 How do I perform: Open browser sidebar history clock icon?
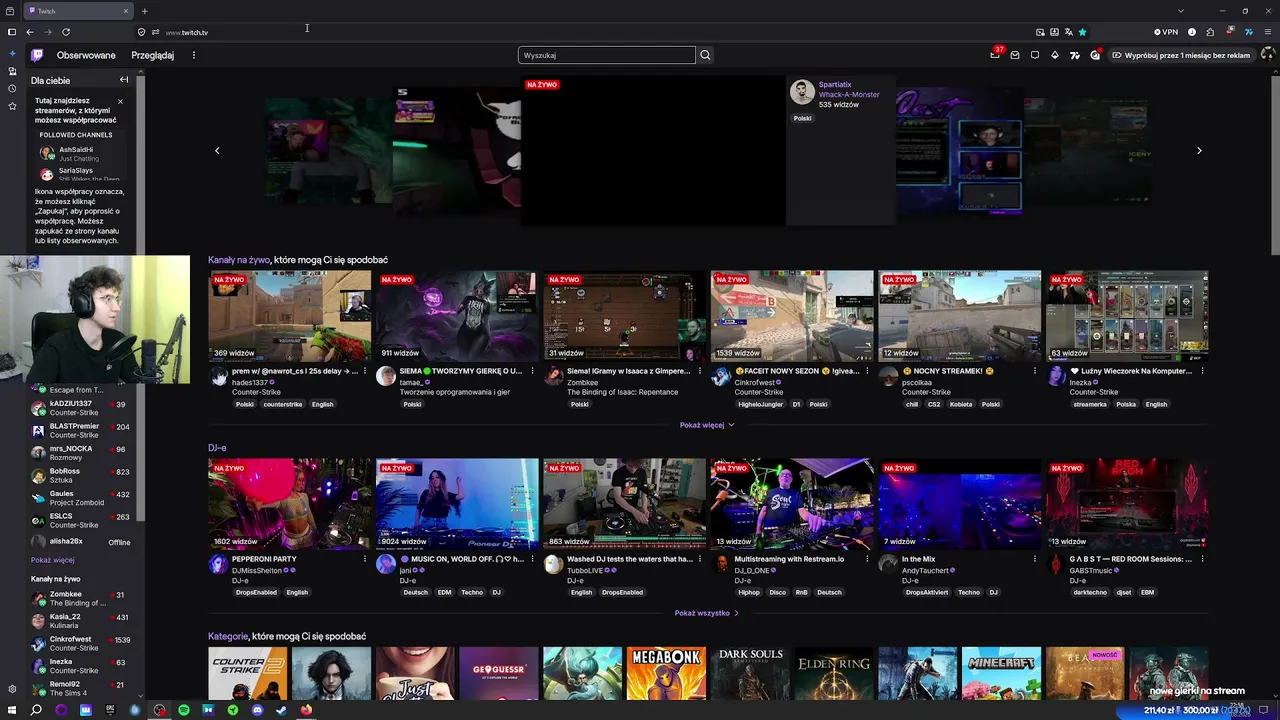(x=12, y=88)
